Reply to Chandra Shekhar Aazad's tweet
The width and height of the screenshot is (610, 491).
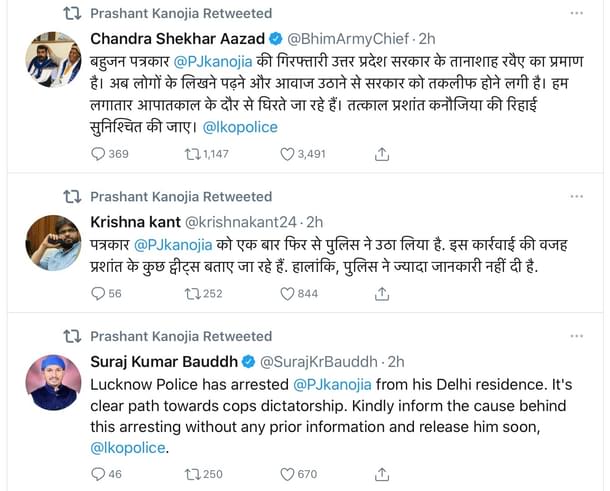(x=98, y=154)
